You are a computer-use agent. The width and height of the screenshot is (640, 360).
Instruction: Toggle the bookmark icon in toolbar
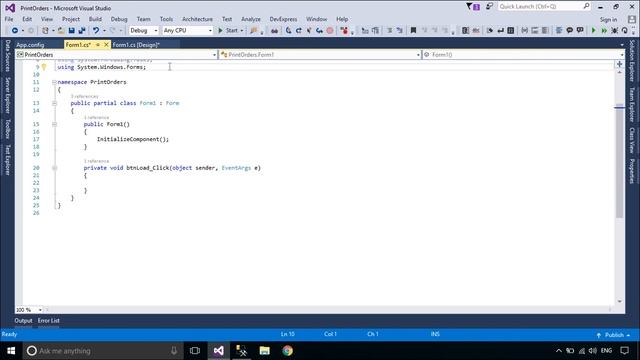tap(413, 31)
